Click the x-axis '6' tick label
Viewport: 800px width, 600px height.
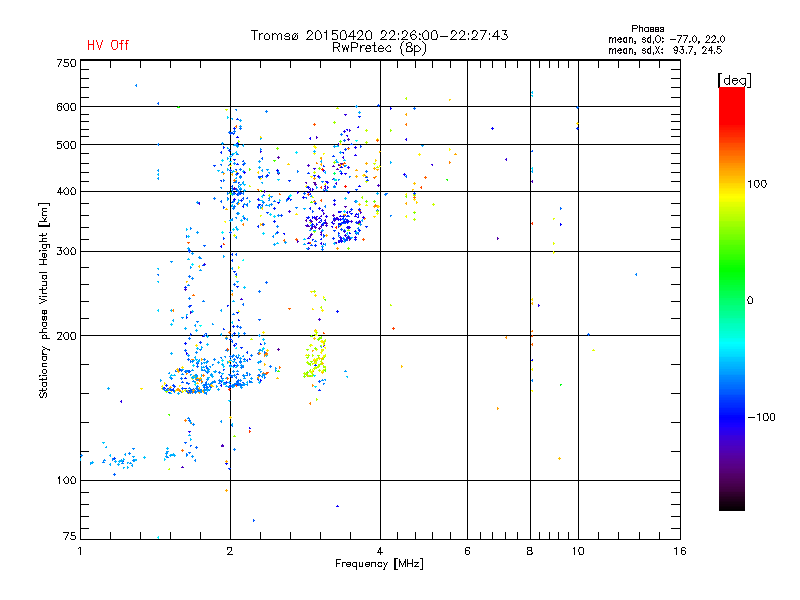tap(467, 551)
